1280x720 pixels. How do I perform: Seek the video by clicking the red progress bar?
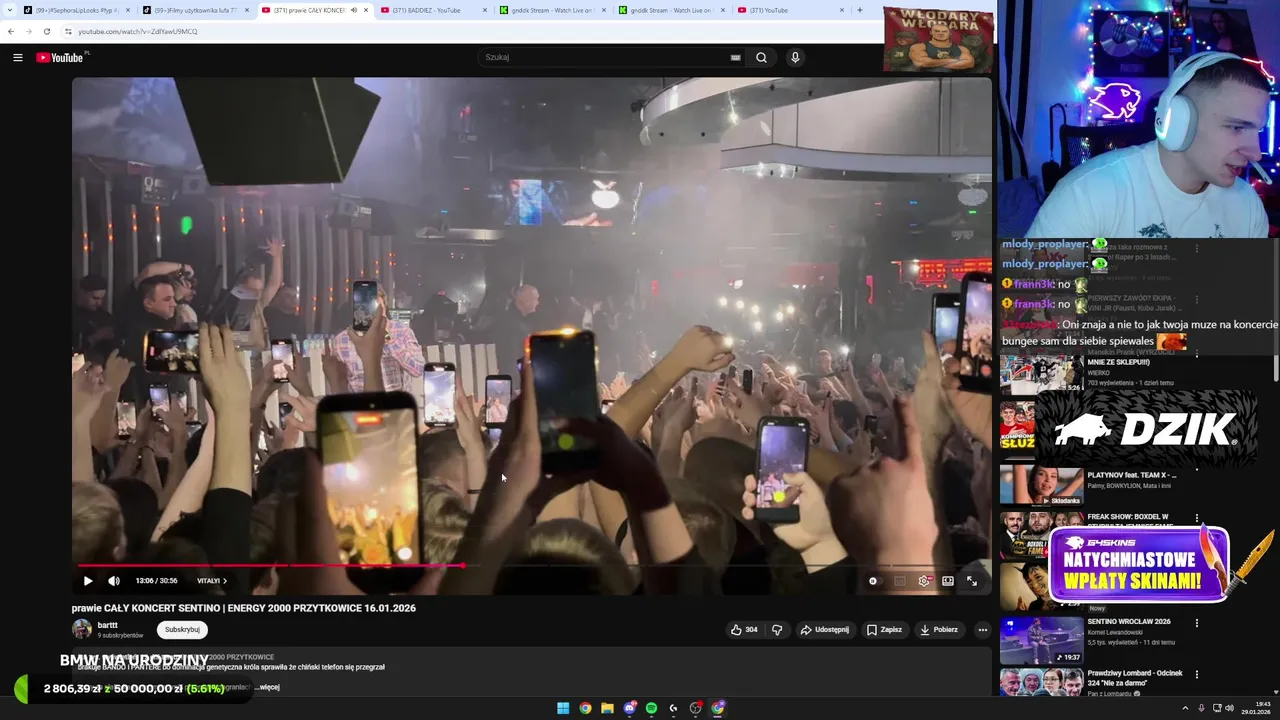270,566
